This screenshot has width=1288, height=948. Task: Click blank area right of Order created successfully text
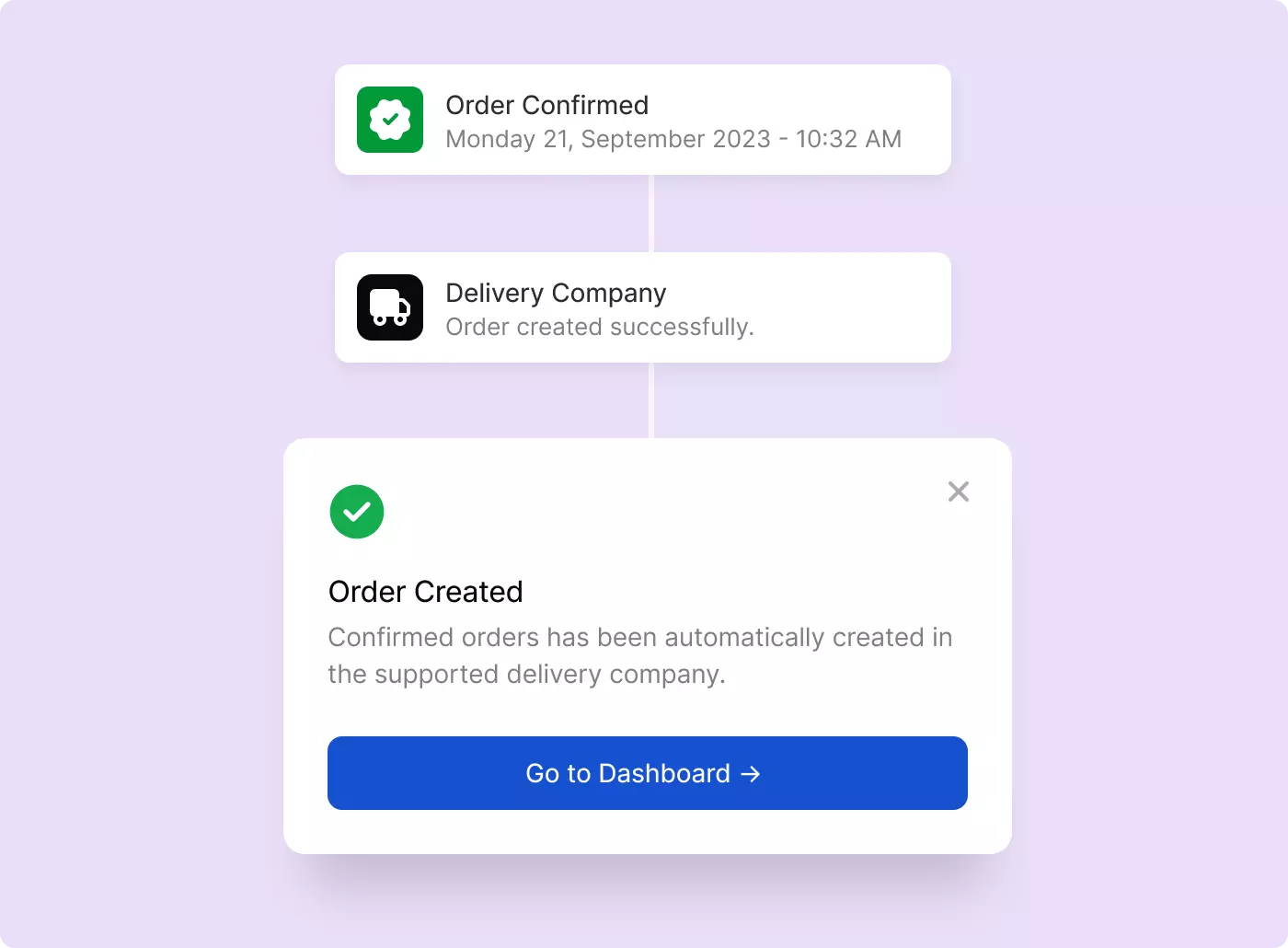(x=851, y=327)
